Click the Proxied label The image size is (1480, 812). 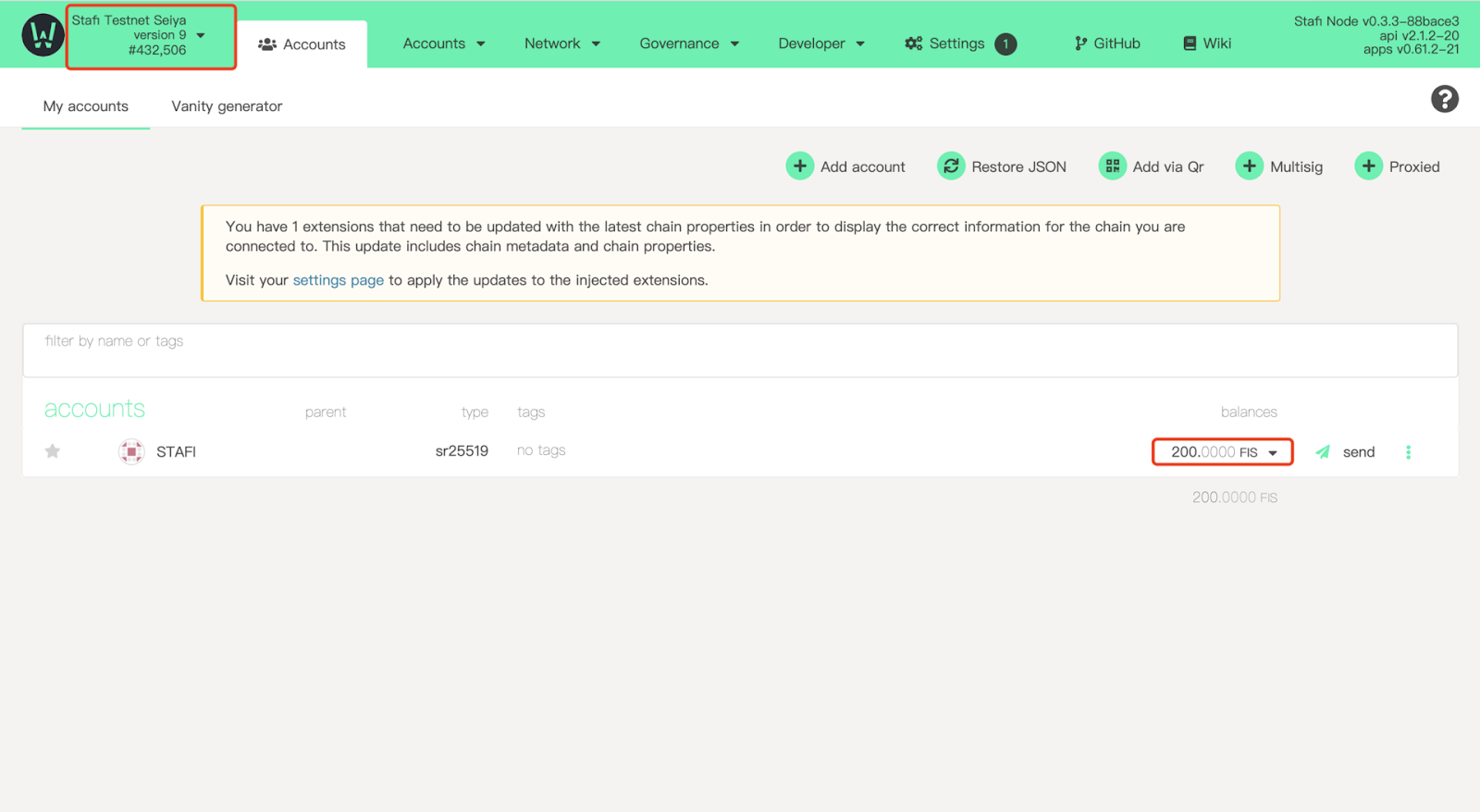tap(1414, 166)
